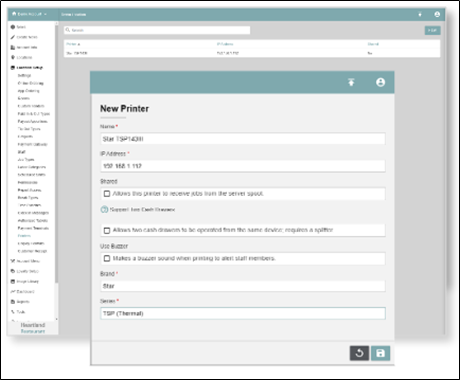Sort by the Shared column header

(373, 44)
